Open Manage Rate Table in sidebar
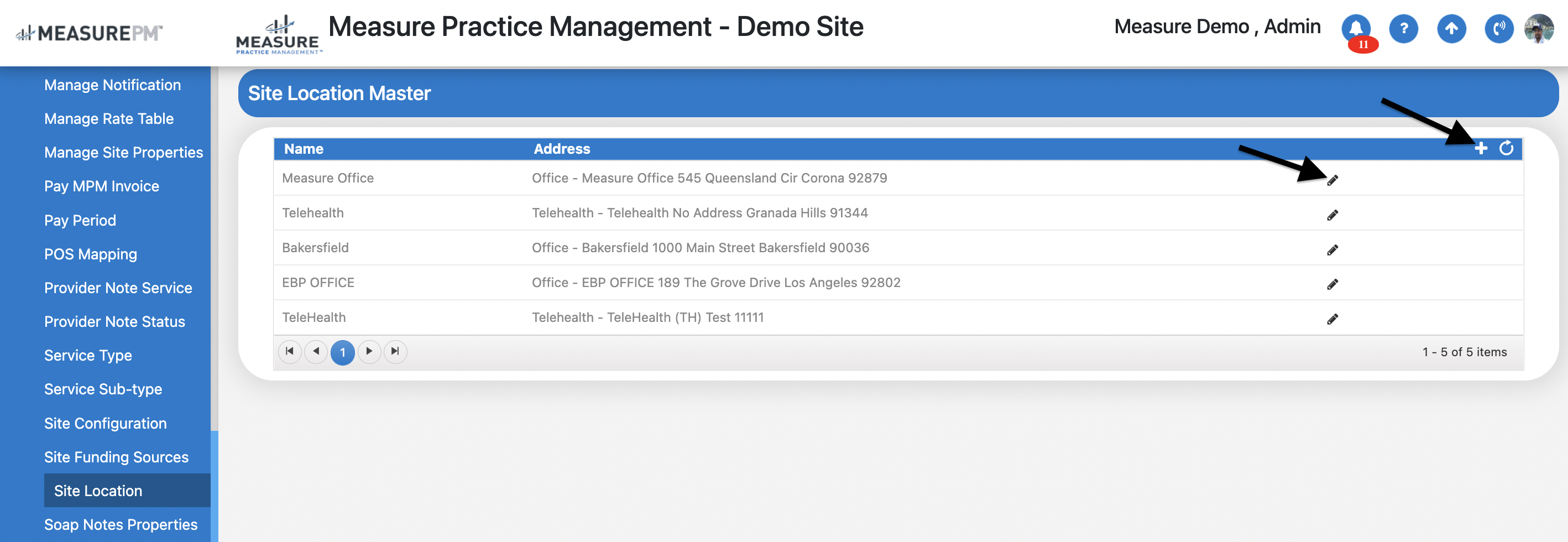Image resolution: width=1568 pixels, height=542 pixels. click(x=109, y=119)
